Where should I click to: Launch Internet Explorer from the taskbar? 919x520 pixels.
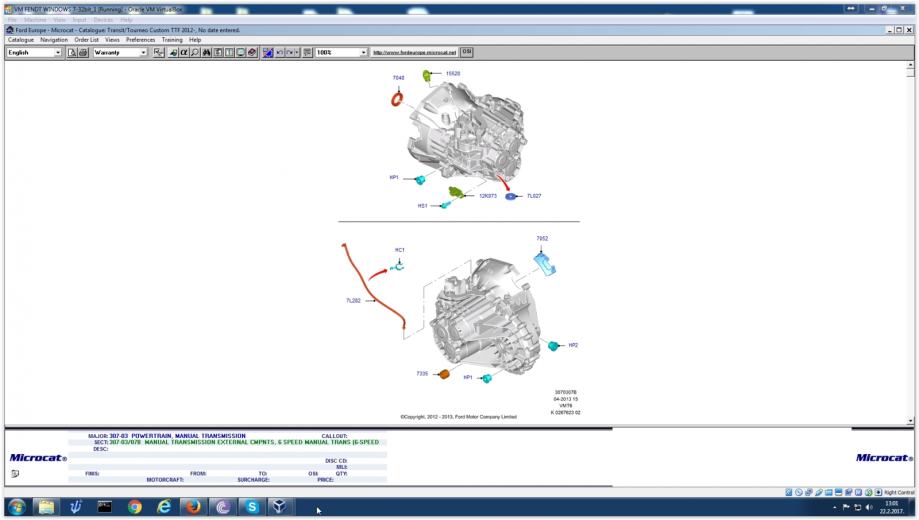tap(164, 507)
